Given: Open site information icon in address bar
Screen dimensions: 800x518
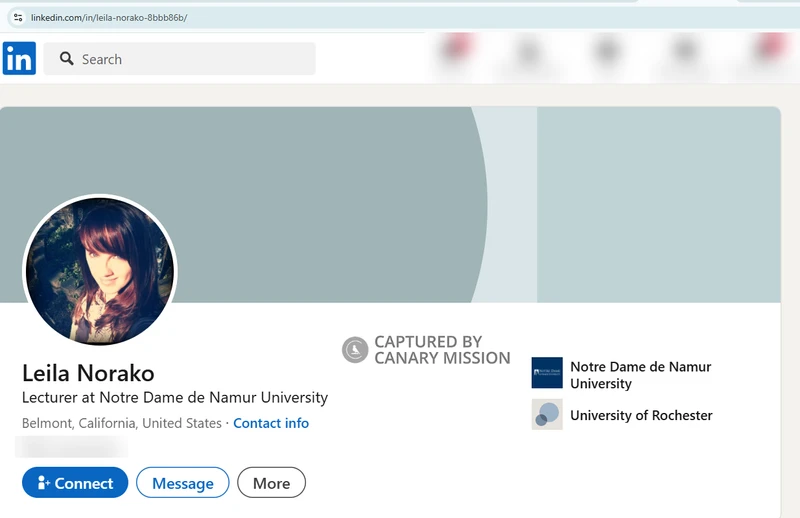Looking at the screenshot, I should click(18, 18).
